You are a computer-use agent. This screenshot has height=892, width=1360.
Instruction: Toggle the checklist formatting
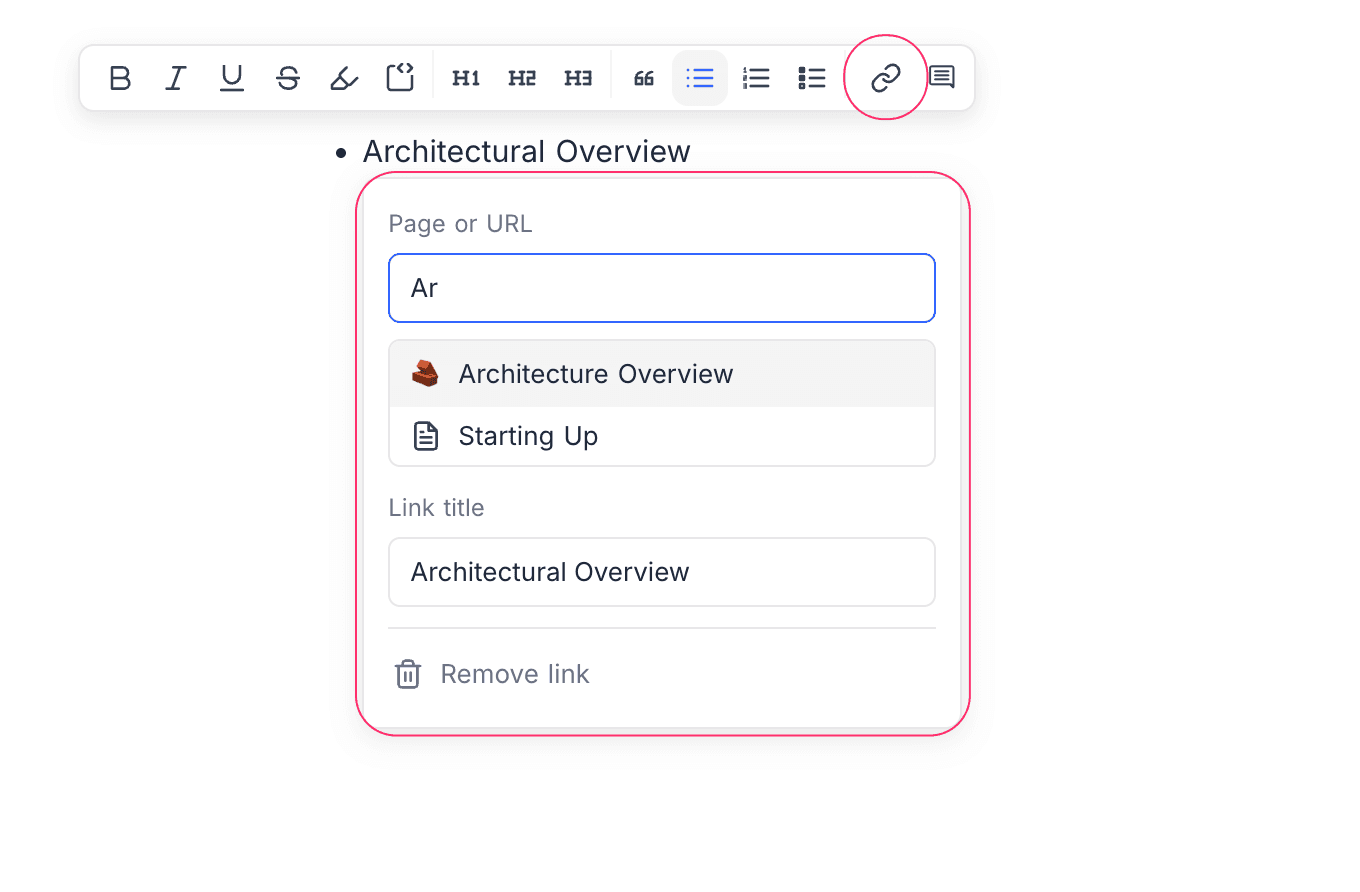(x=812, y=77)
